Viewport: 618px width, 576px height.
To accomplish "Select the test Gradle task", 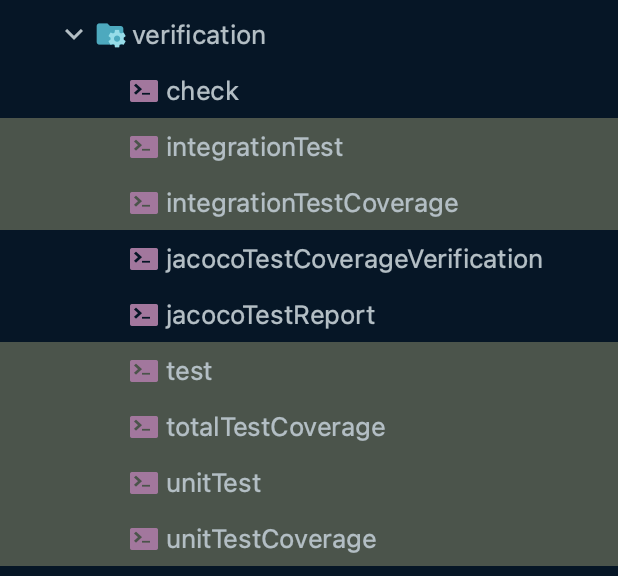I will click(x=189, y=371).
